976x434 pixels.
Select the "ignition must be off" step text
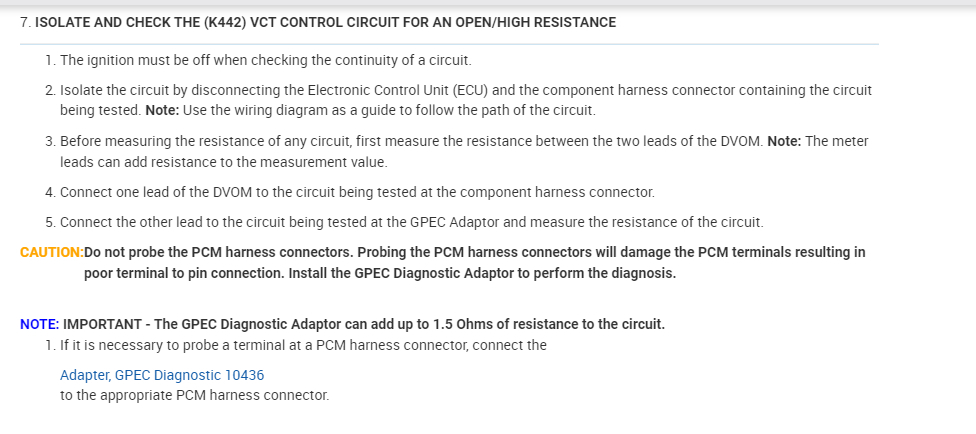265,60
